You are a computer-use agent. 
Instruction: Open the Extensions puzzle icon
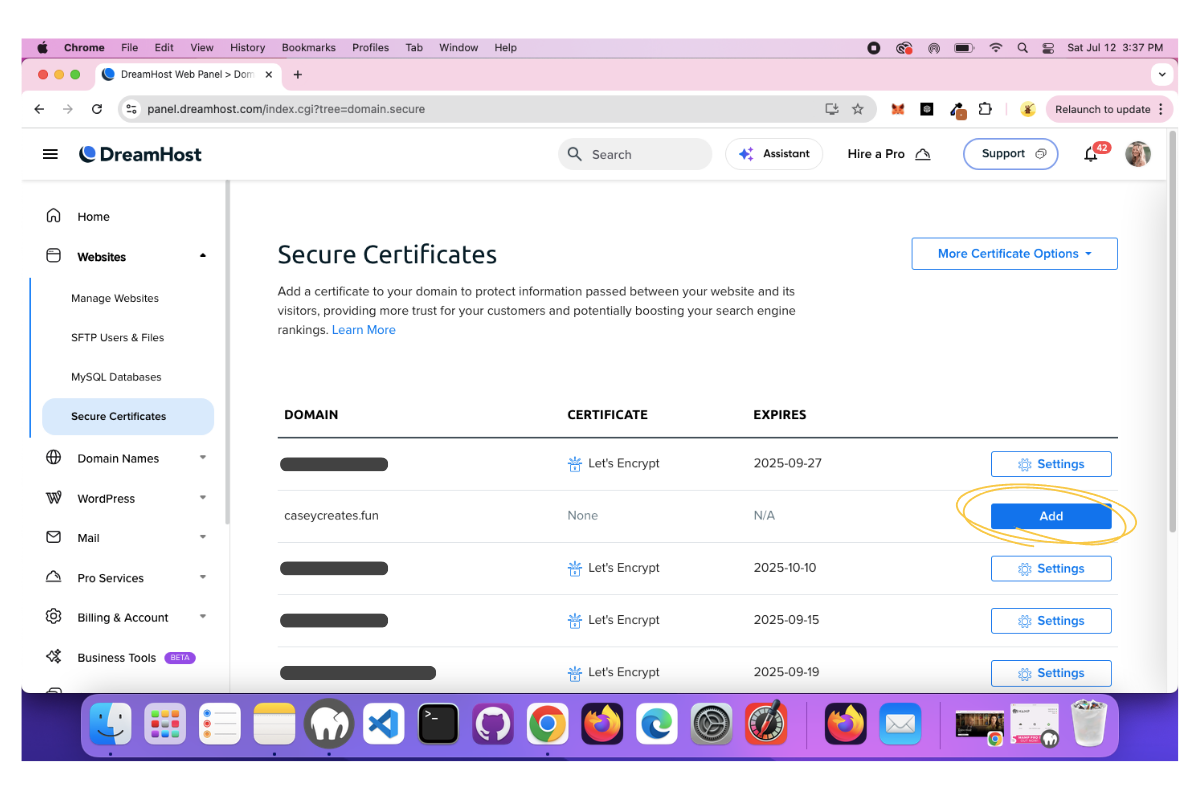tap(985, 109)
